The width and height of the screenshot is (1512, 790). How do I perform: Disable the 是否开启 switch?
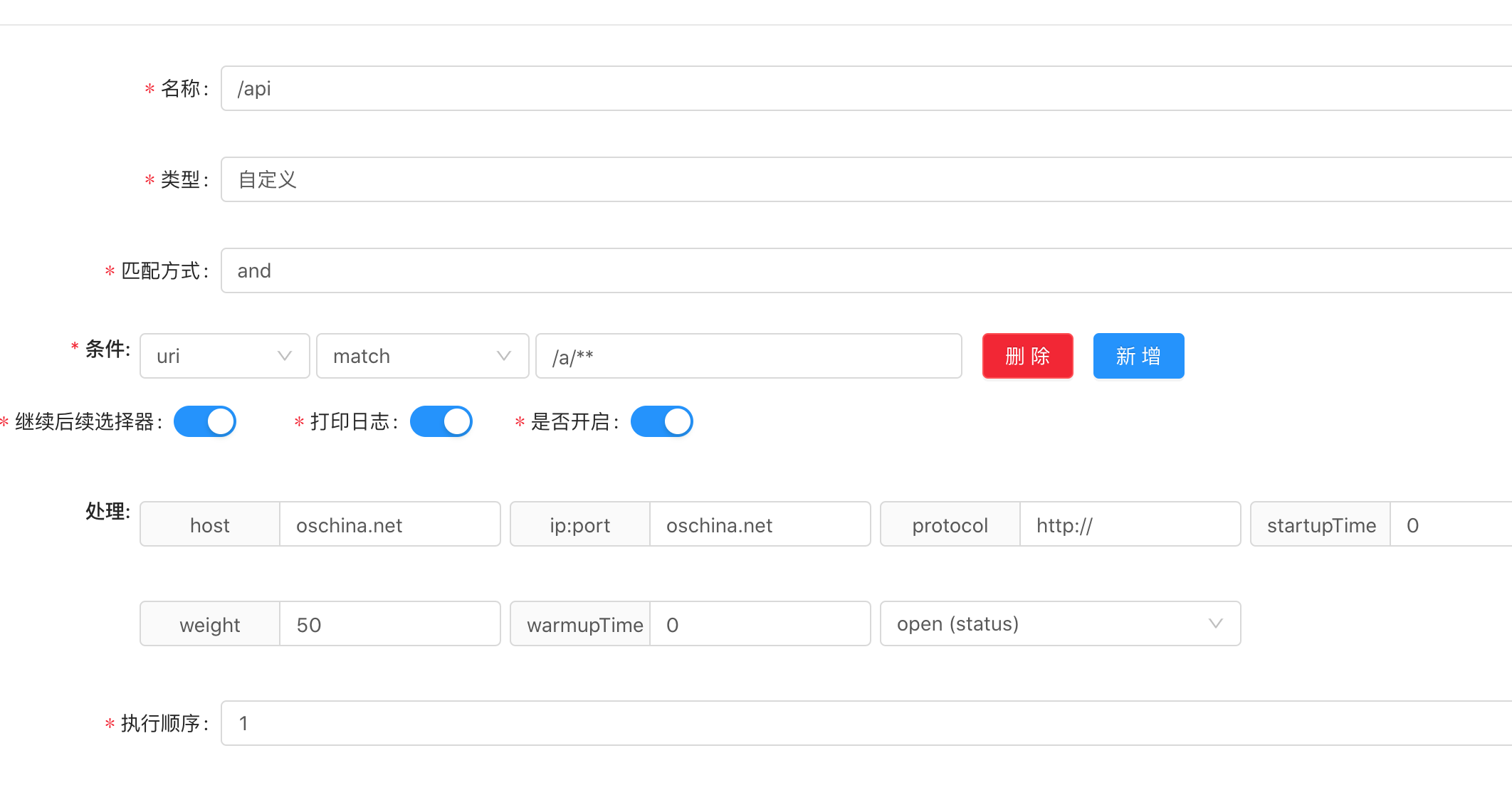click(x=661, y=421)
